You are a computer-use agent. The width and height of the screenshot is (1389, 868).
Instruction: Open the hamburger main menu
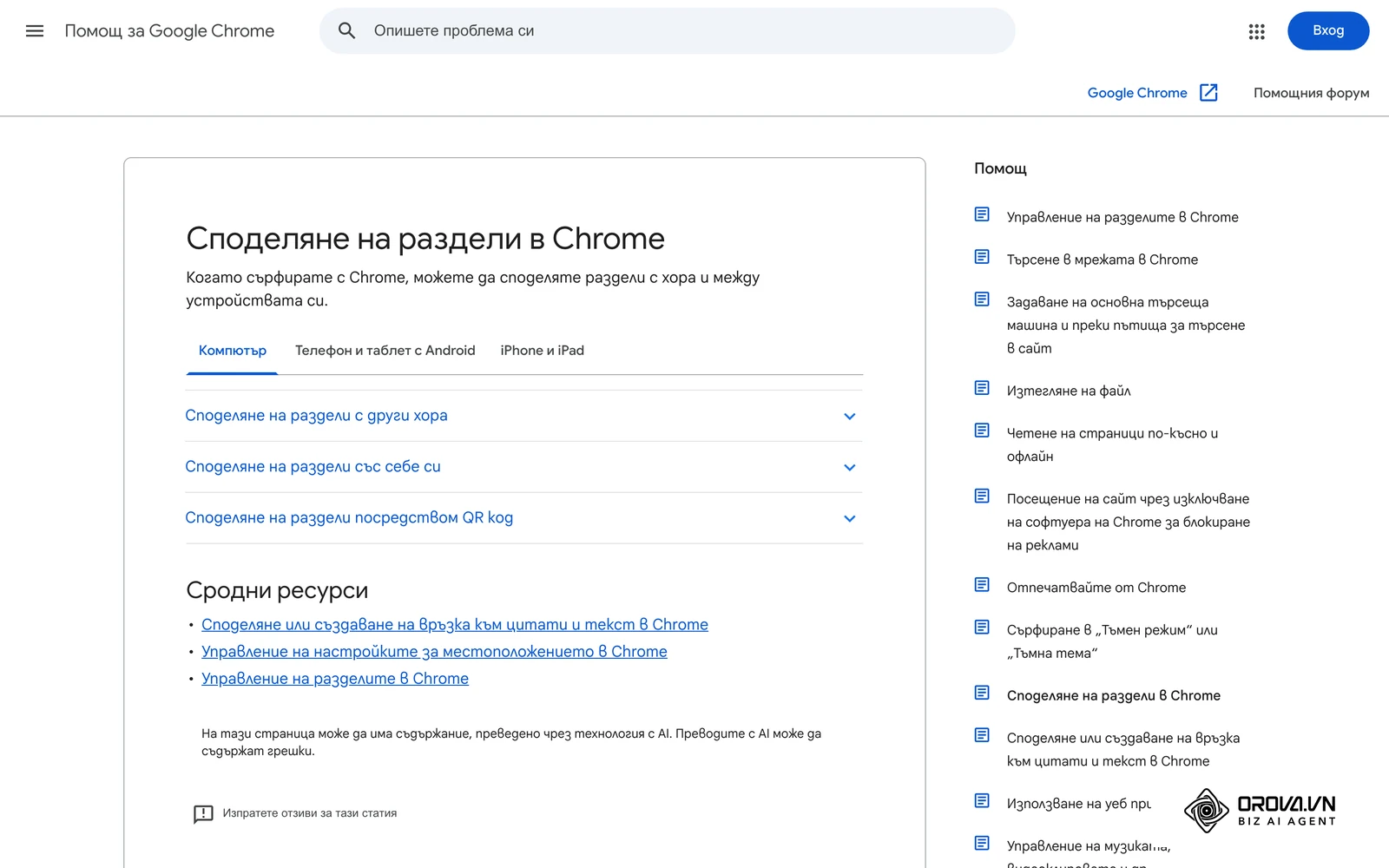point(35,31)
